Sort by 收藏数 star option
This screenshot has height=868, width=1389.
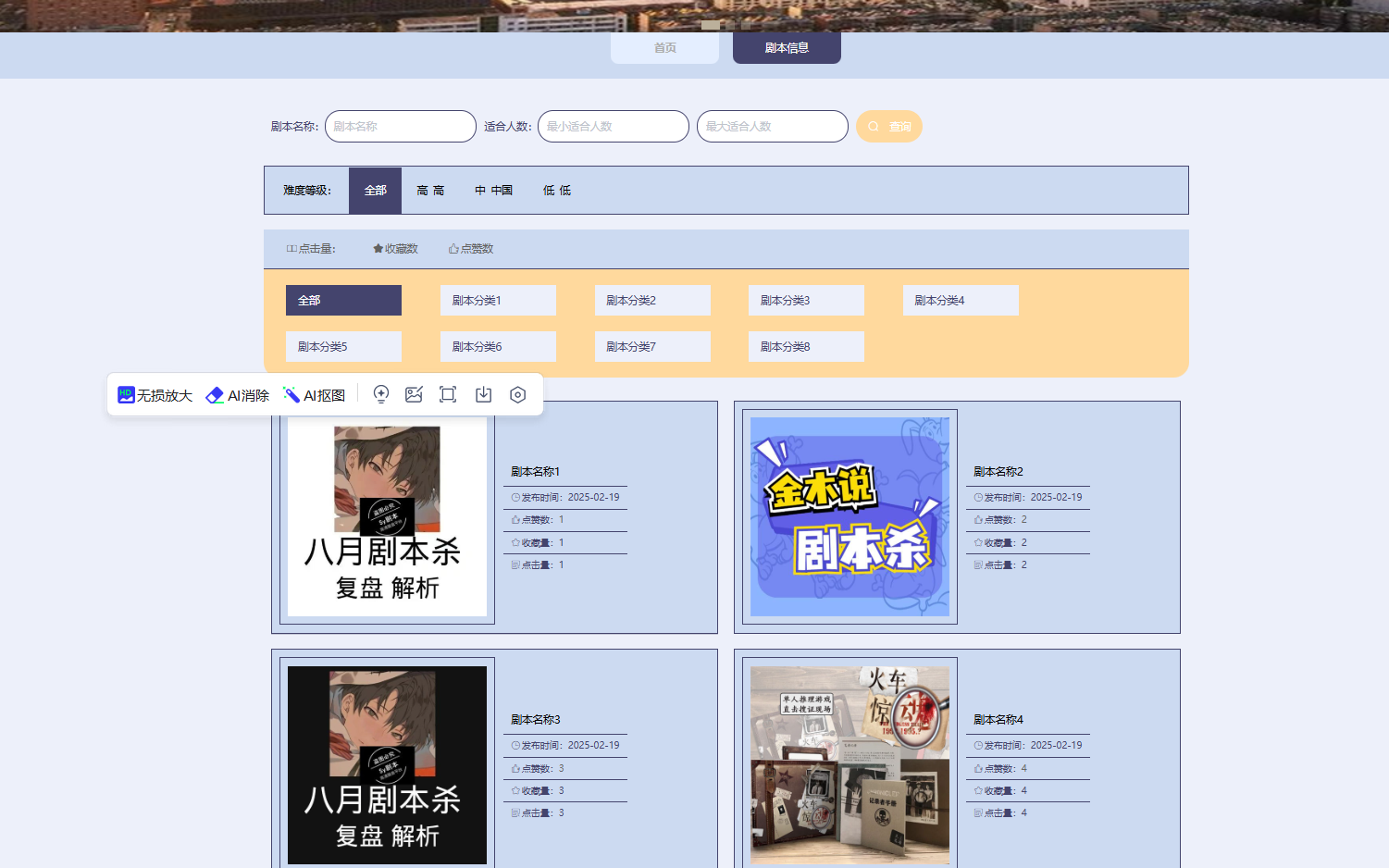395,249
